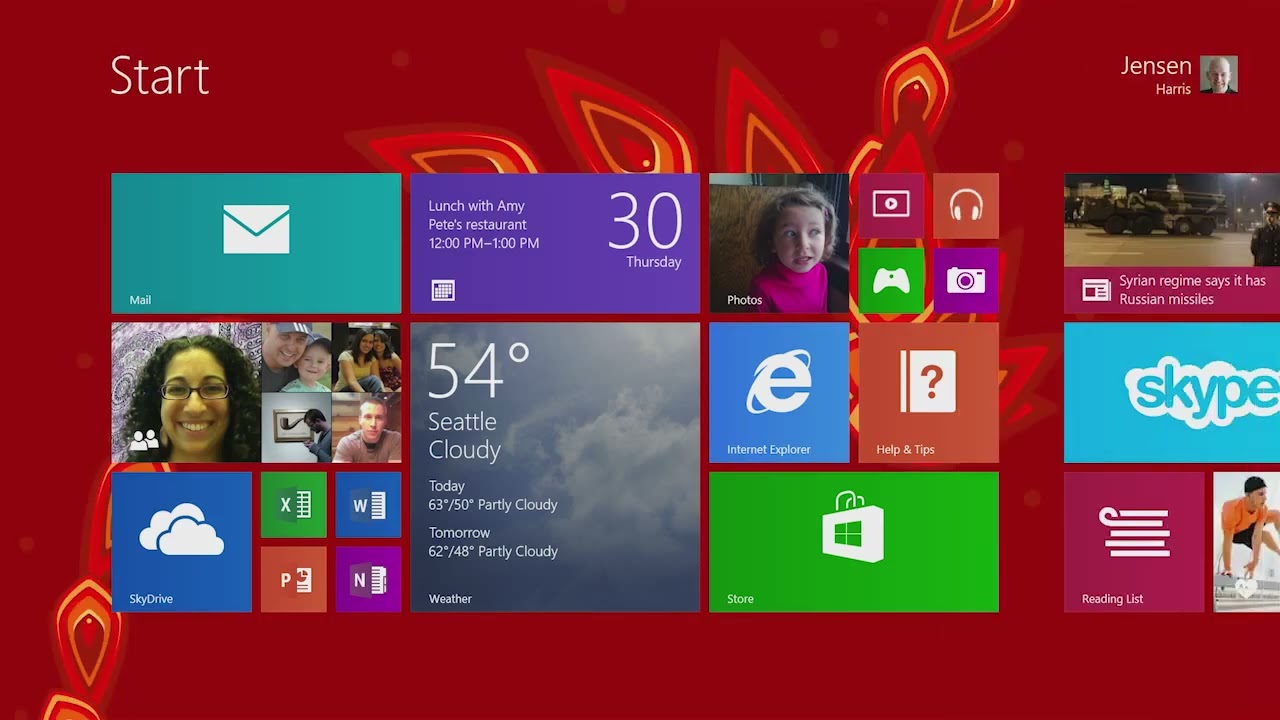Open the Store tile
The image size is (1280, 720).
coord(854,542)
